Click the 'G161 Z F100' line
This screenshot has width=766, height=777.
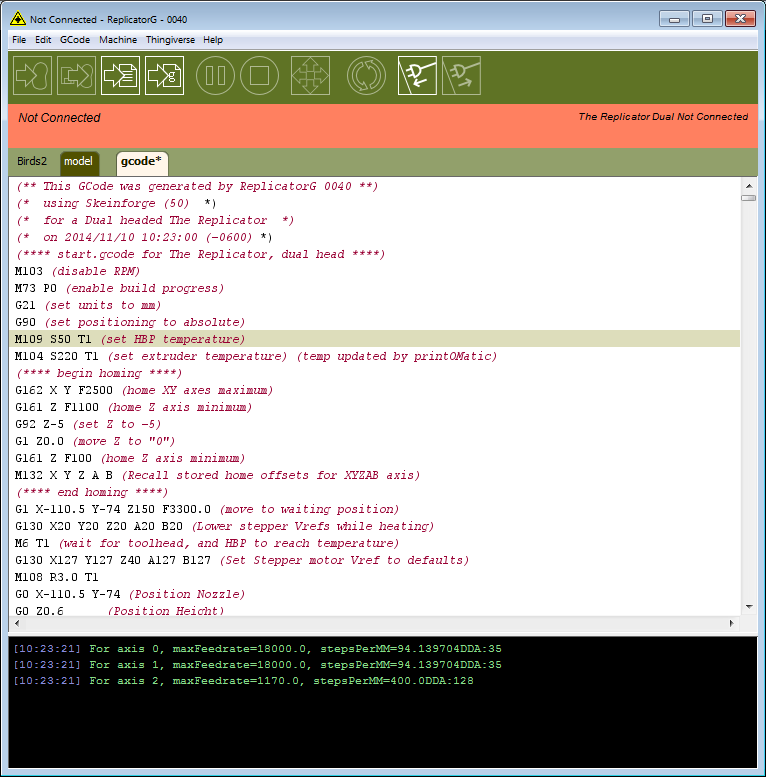coord(130,458)
